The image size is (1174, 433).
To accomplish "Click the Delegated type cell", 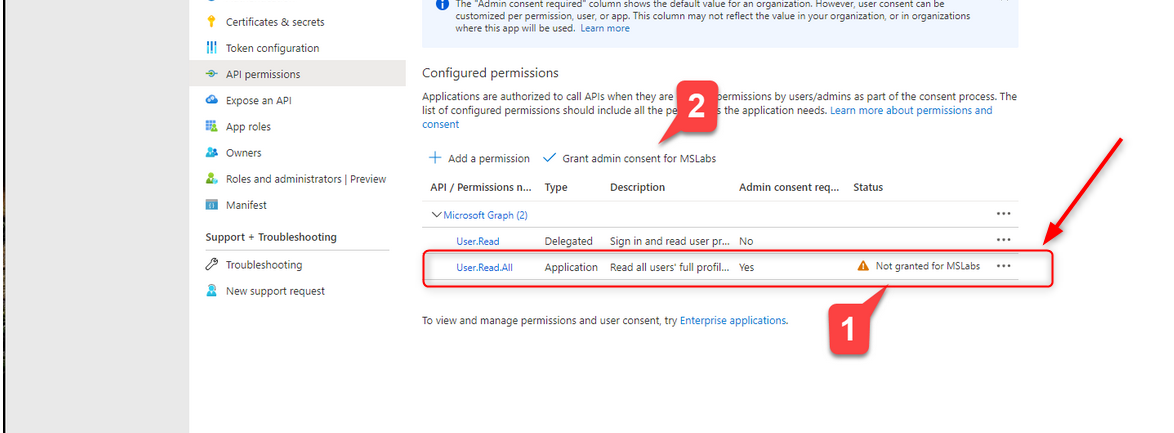I will [x=568, y=241].
